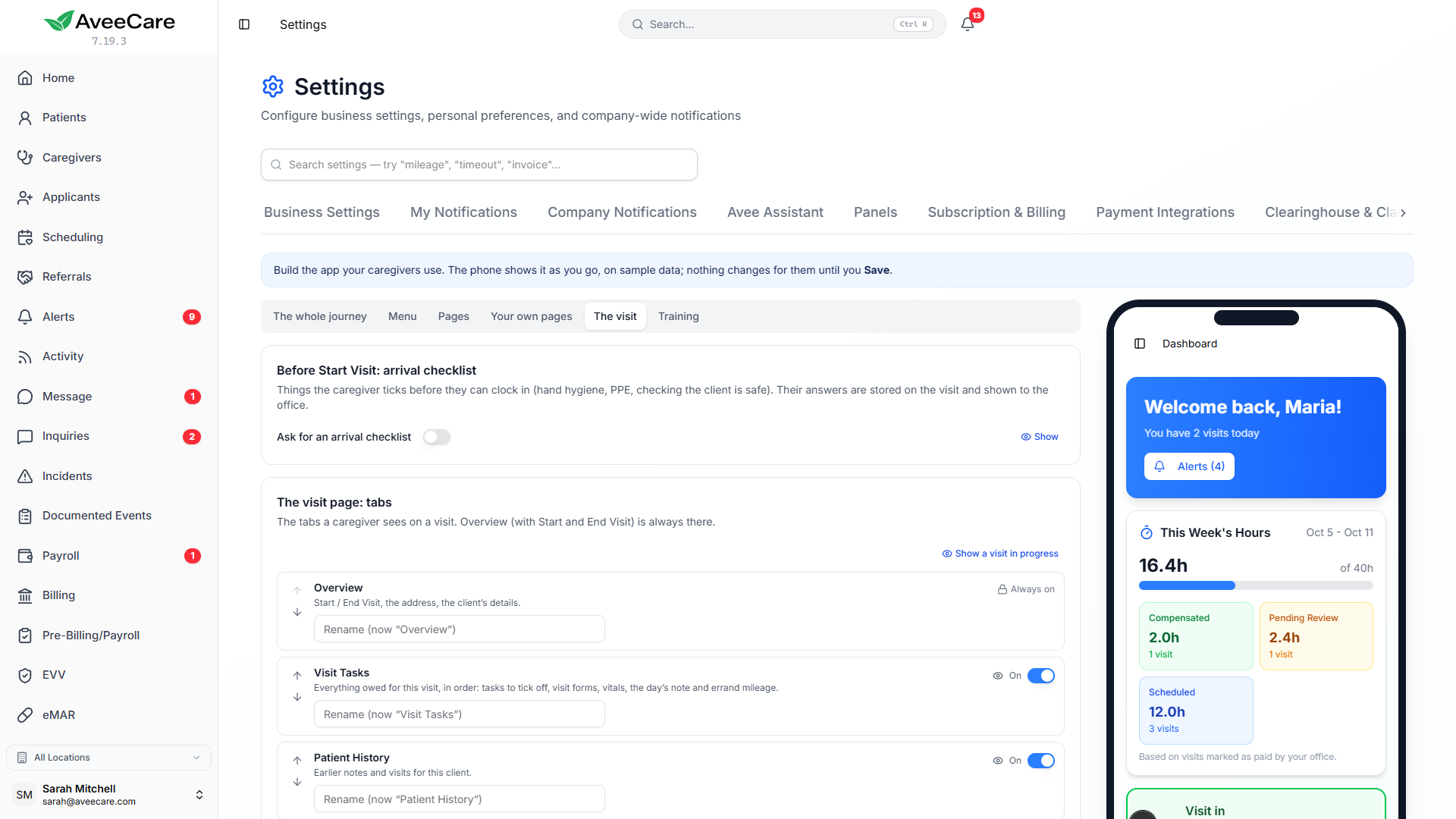Click the notifications bell icon

tap(968, 24)
